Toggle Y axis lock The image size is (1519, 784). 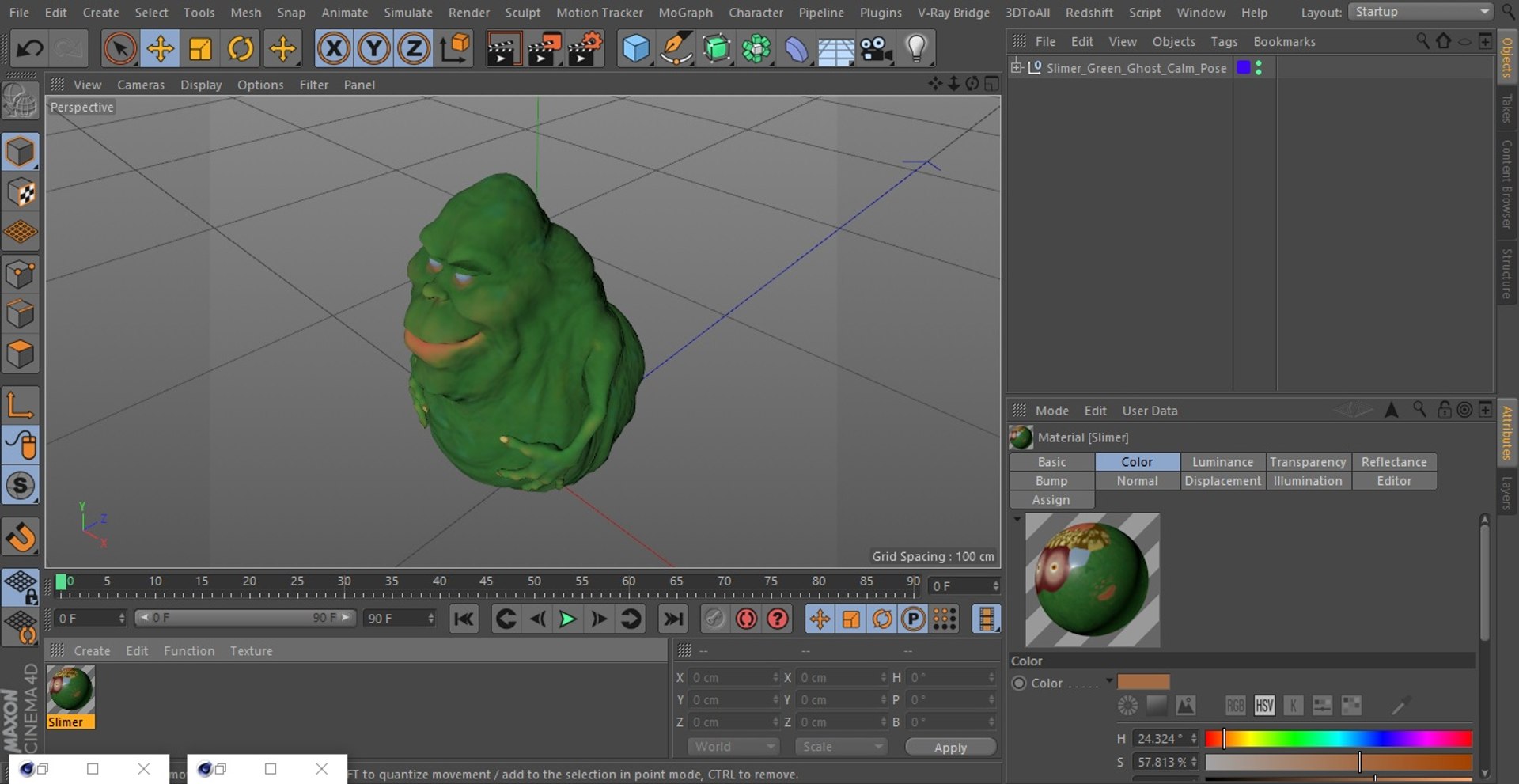pos(373,49)
